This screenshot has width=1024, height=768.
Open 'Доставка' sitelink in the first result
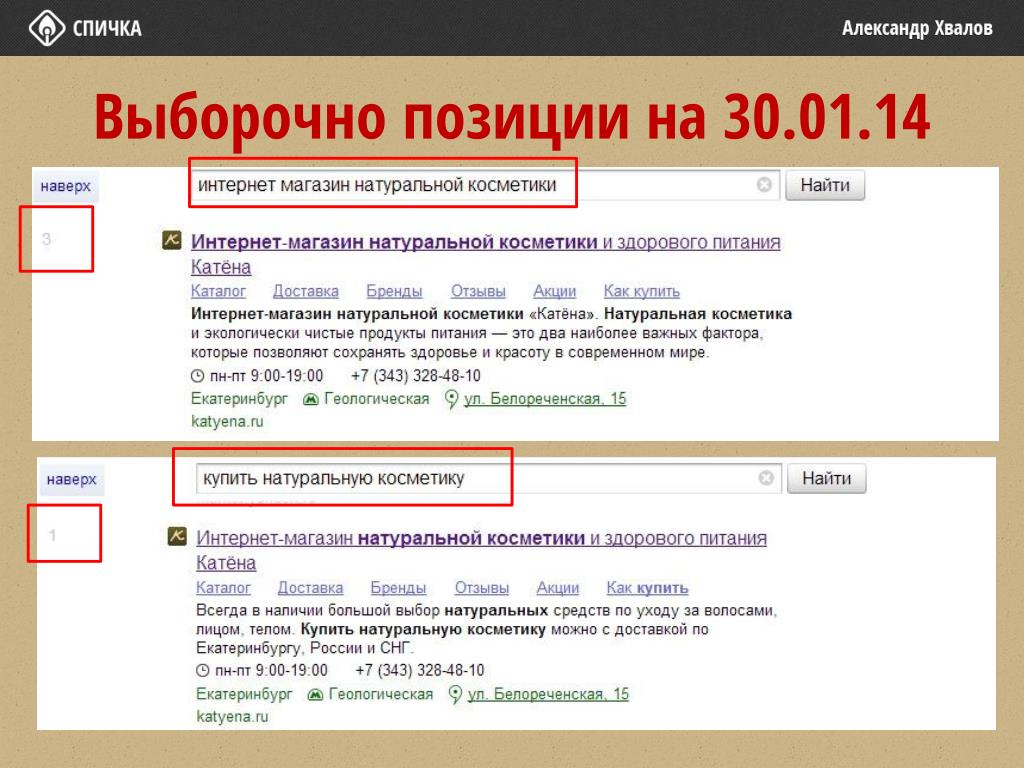306,291
